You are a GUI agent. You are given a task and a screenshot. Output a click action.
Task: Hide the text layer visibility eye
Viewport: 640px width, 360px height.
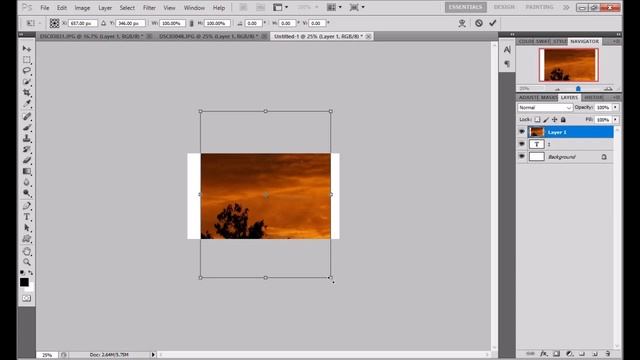pyautogui.click(x=522, y=144)
